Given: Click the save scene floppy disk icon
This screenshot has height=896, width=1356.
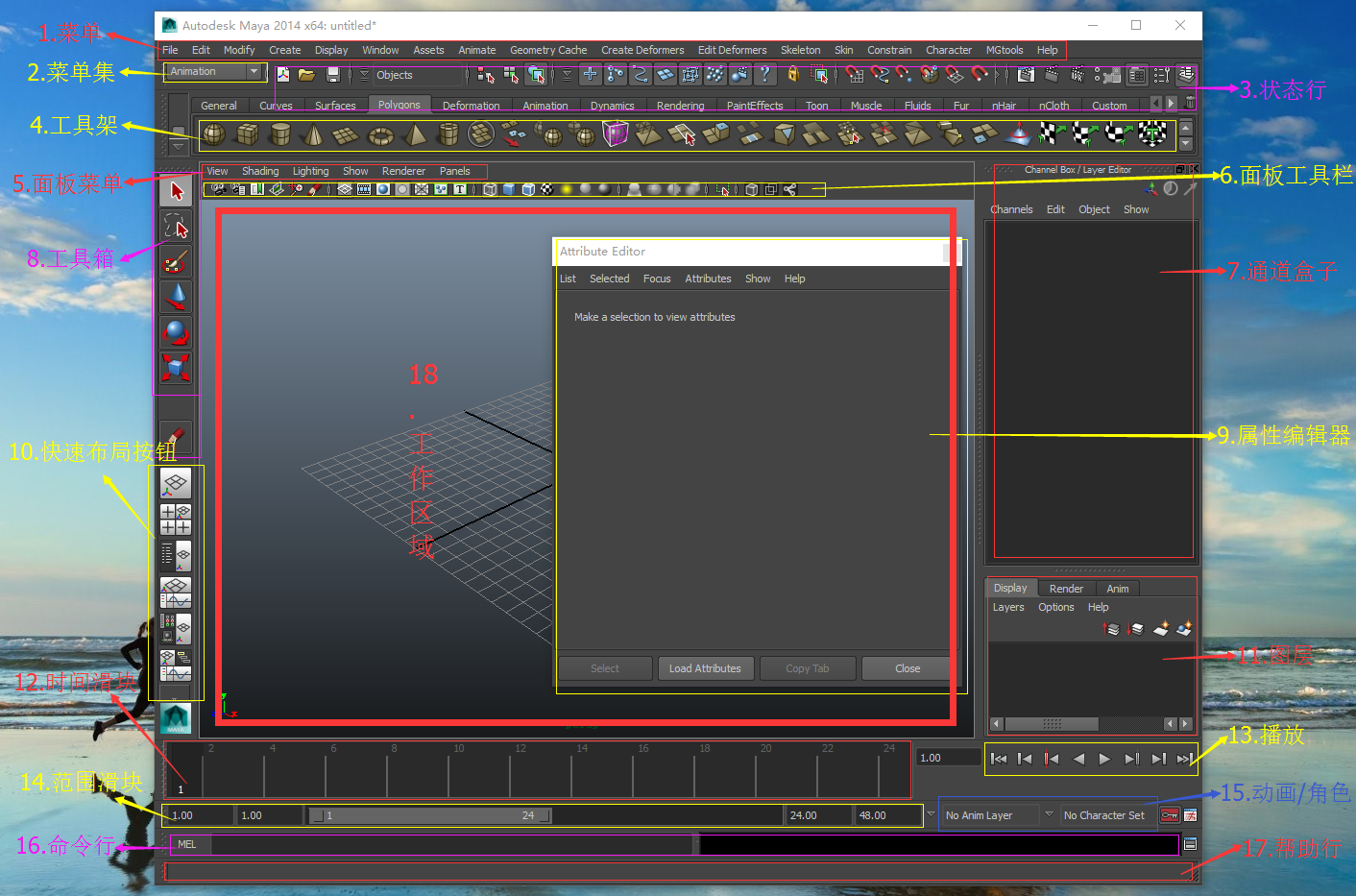Looking at the screenshot, I should point(332,74).
